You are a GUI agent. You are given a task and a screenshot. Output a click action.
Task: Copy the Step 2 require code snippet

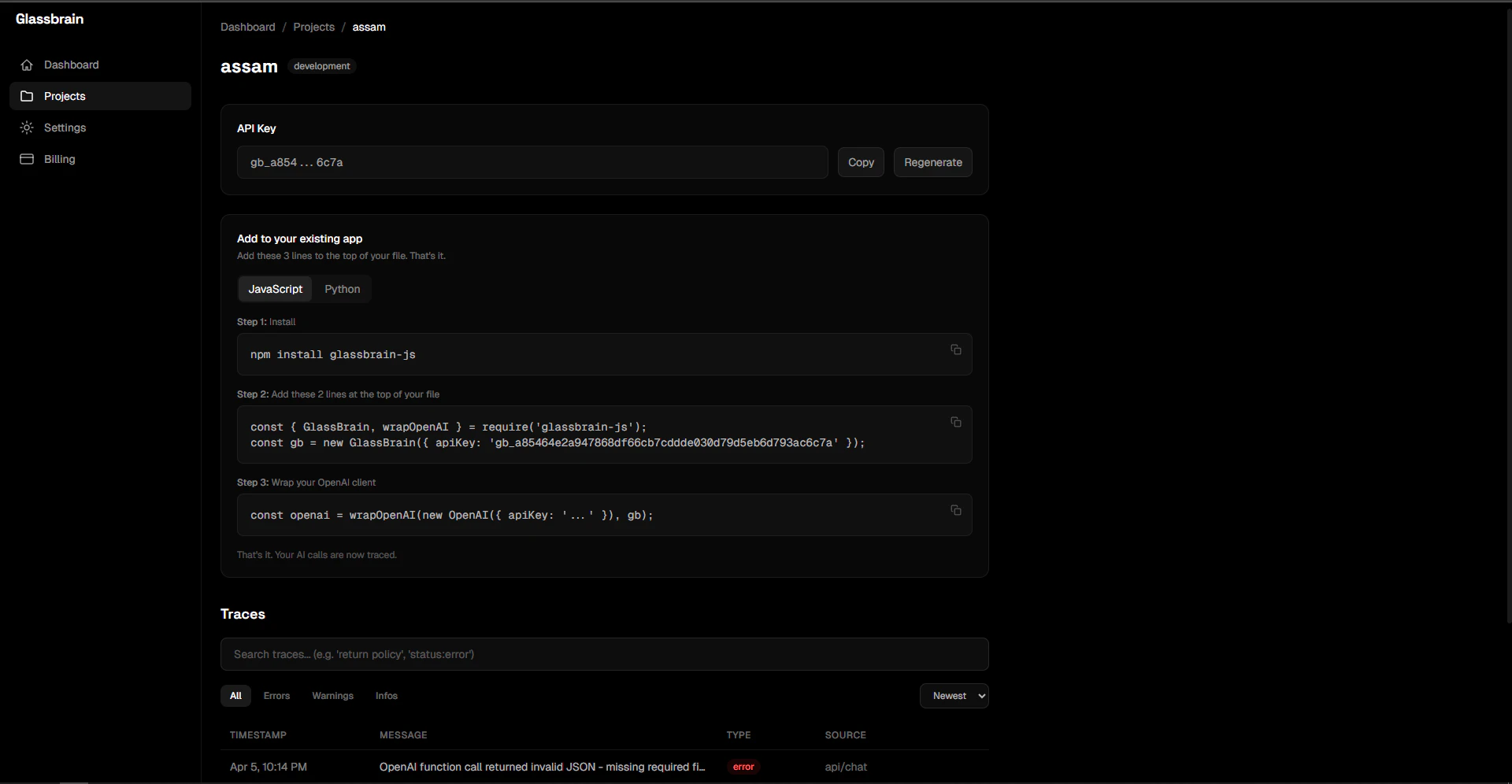click(955, 422)
